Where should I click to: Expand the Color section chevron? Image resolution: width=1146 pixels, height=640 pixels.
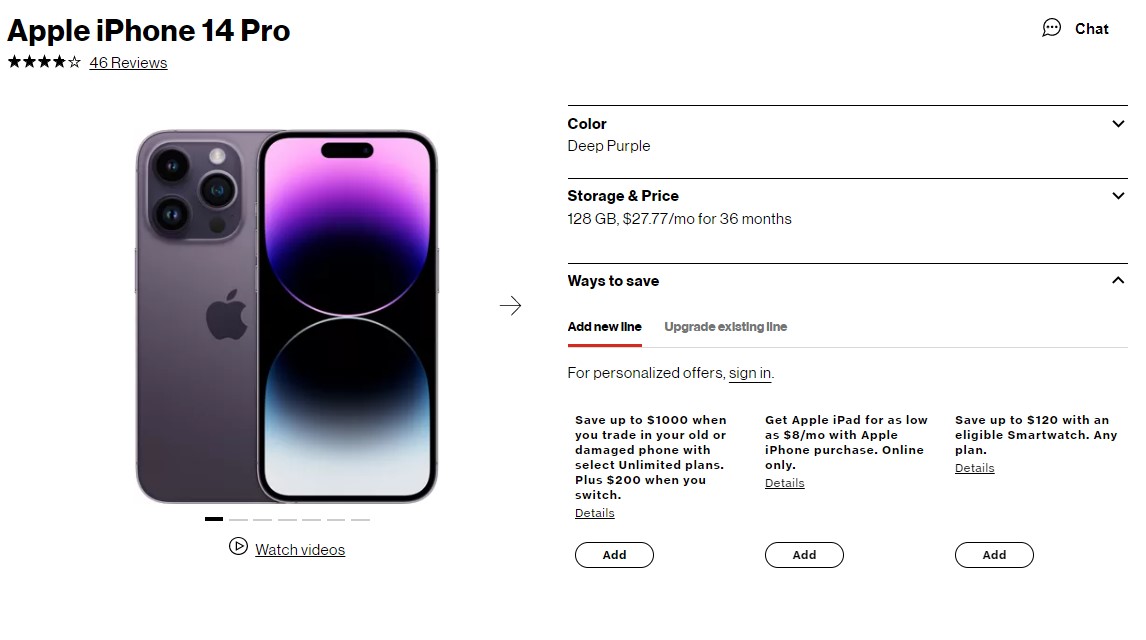tap(1118, 124)
